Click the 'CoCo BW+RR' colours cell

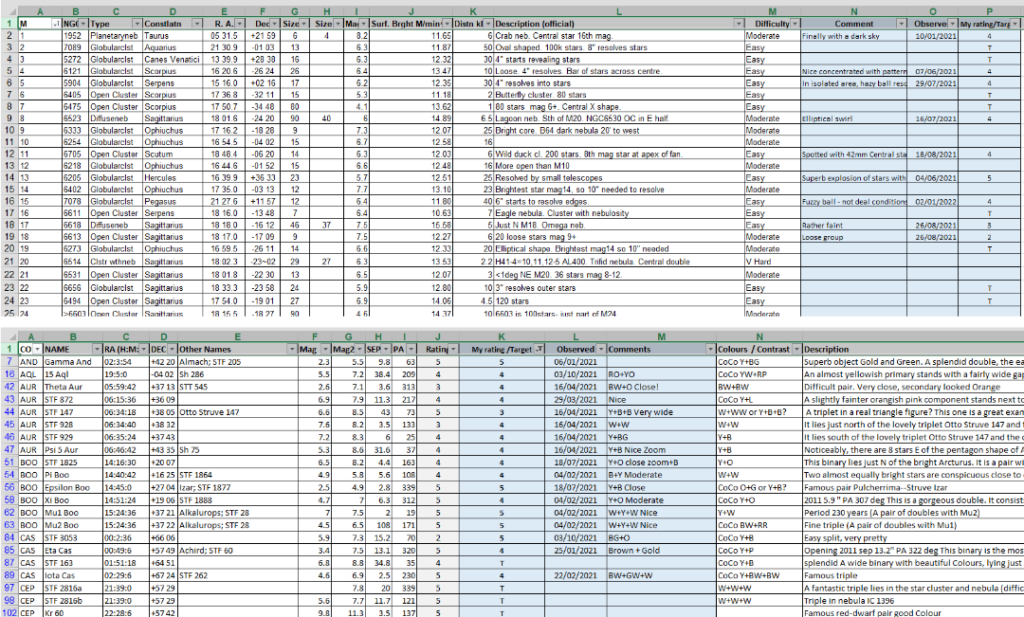click(759, 526)
